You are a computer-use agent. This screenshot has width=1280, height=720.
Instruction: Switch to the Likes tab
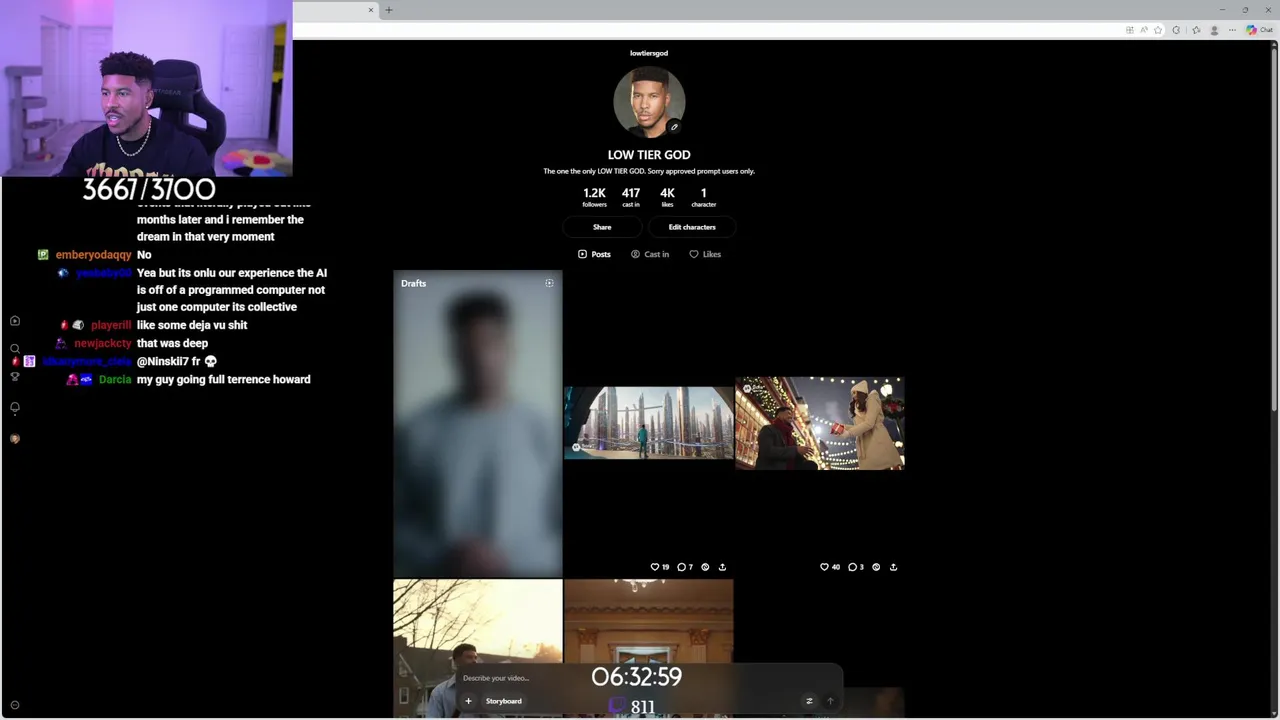tap(705, 254)
